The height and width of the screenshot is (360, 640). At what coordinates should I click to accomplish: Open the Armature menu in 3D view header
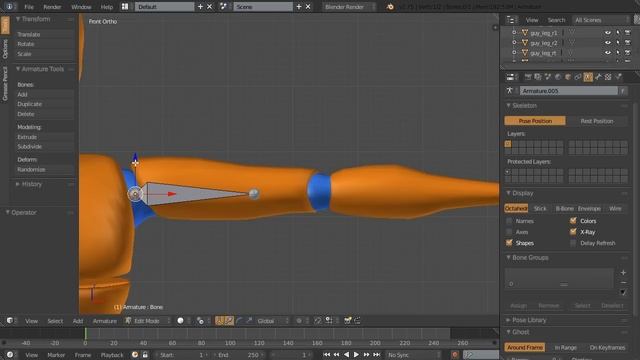[104, 321]
